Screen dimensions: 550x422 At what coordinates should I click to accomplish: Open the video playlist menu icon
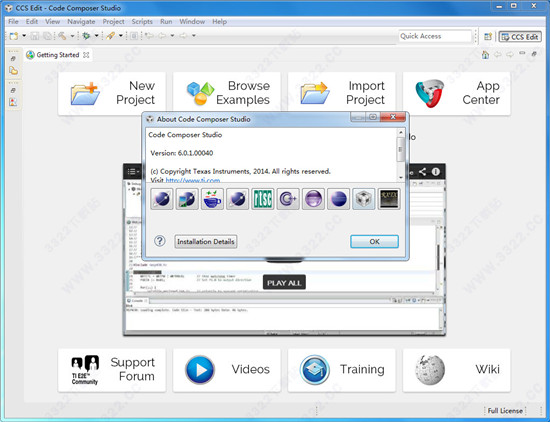[133, 172]
